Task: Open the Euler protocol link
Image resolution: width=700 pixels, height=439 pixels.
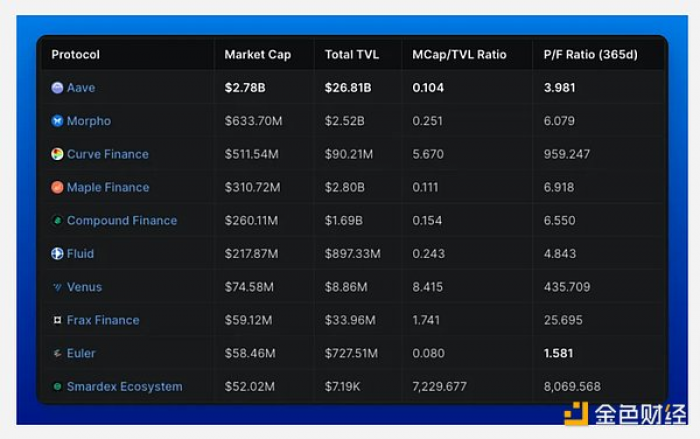Action: coord(81,353)
